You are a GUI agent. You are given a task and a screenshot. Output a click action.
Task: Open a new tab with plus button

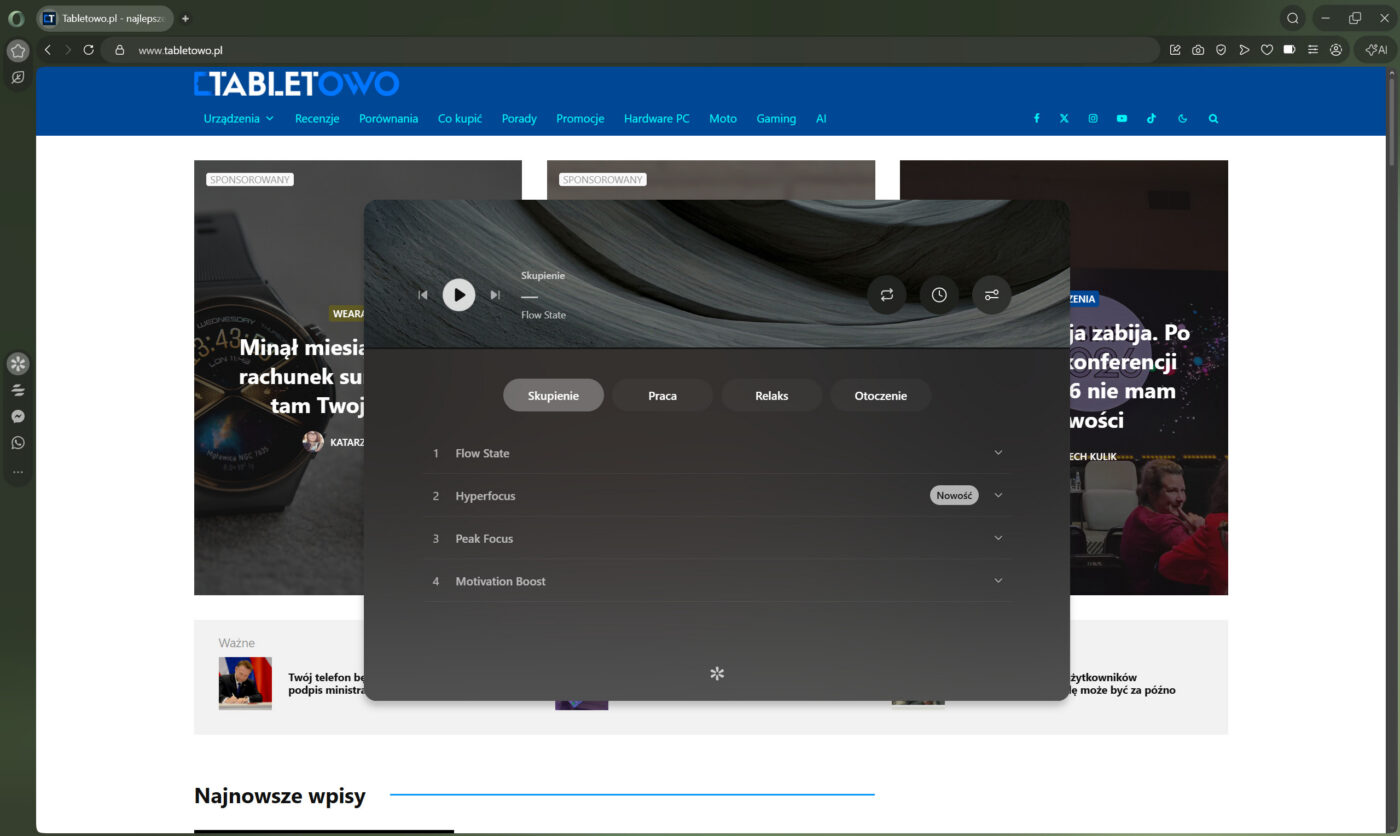185,18
